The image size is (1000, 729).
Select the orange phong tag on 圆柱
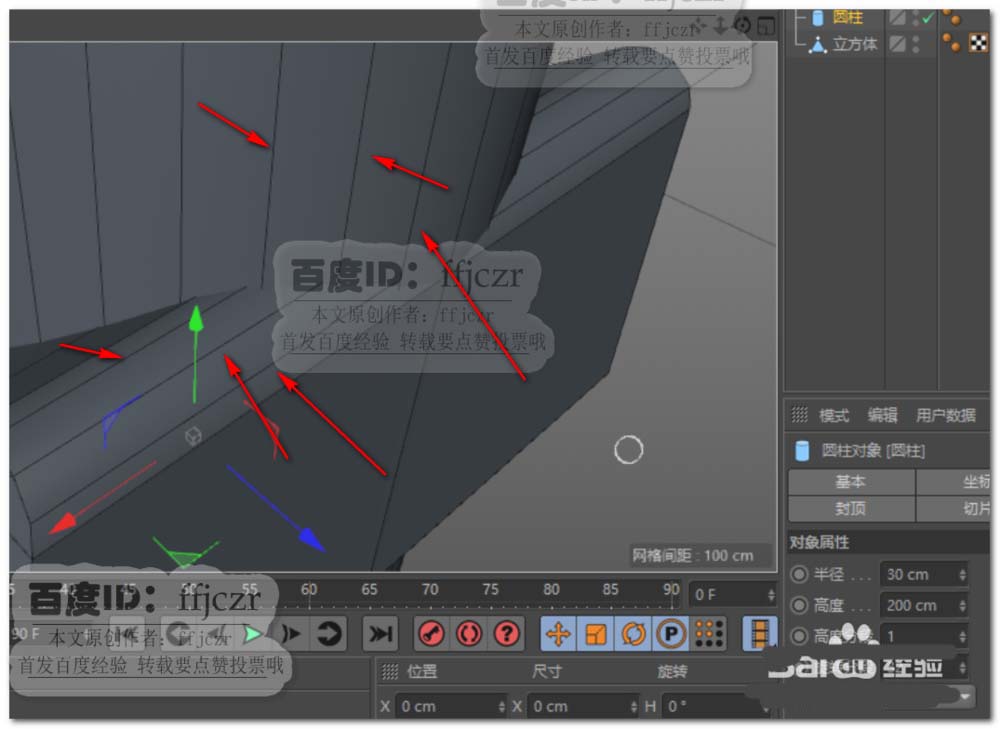[952, 17]
